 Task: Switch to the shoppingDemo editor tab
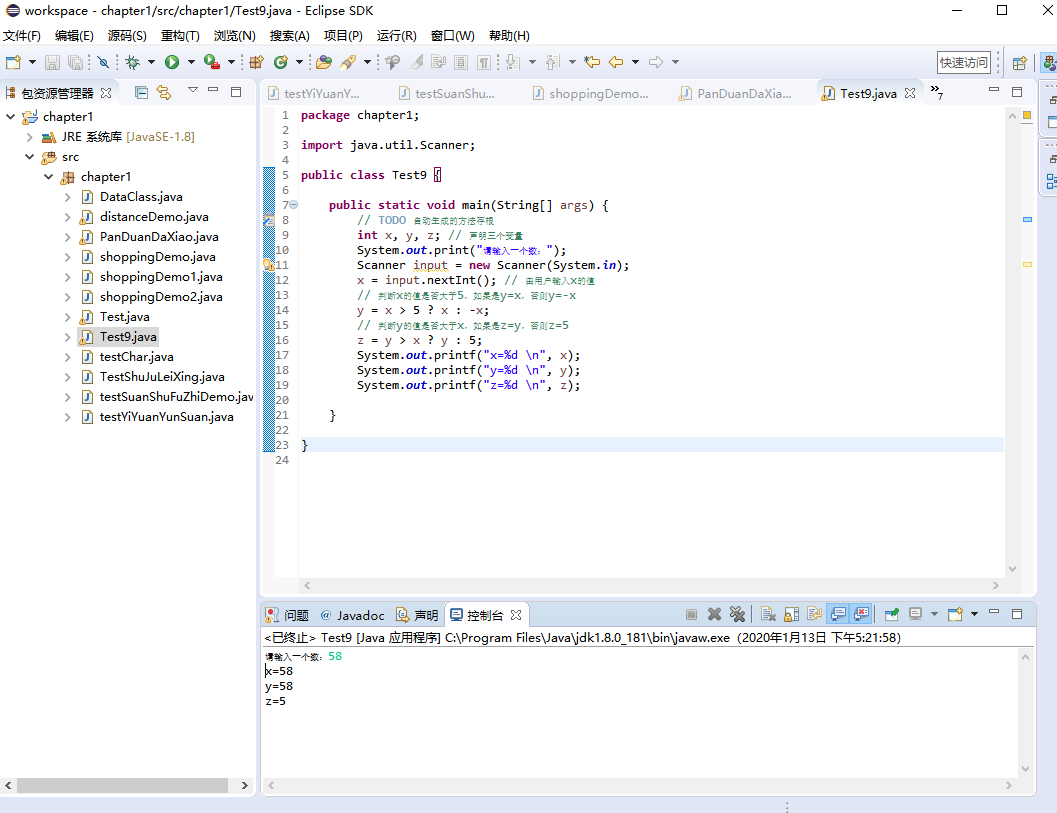coord(591,94)
